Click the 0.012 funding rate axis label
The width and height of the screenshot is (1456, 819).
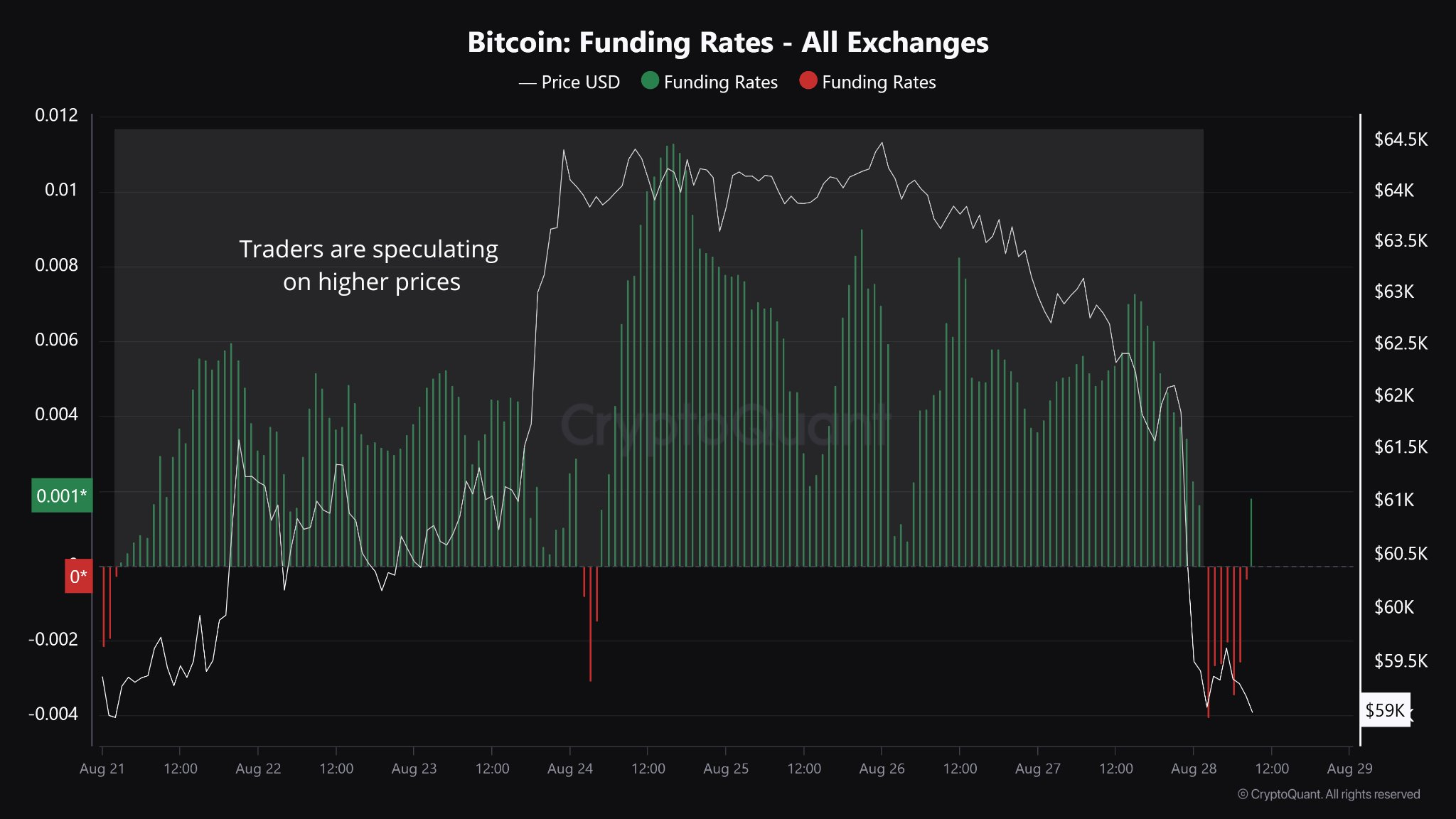point(56,115)
